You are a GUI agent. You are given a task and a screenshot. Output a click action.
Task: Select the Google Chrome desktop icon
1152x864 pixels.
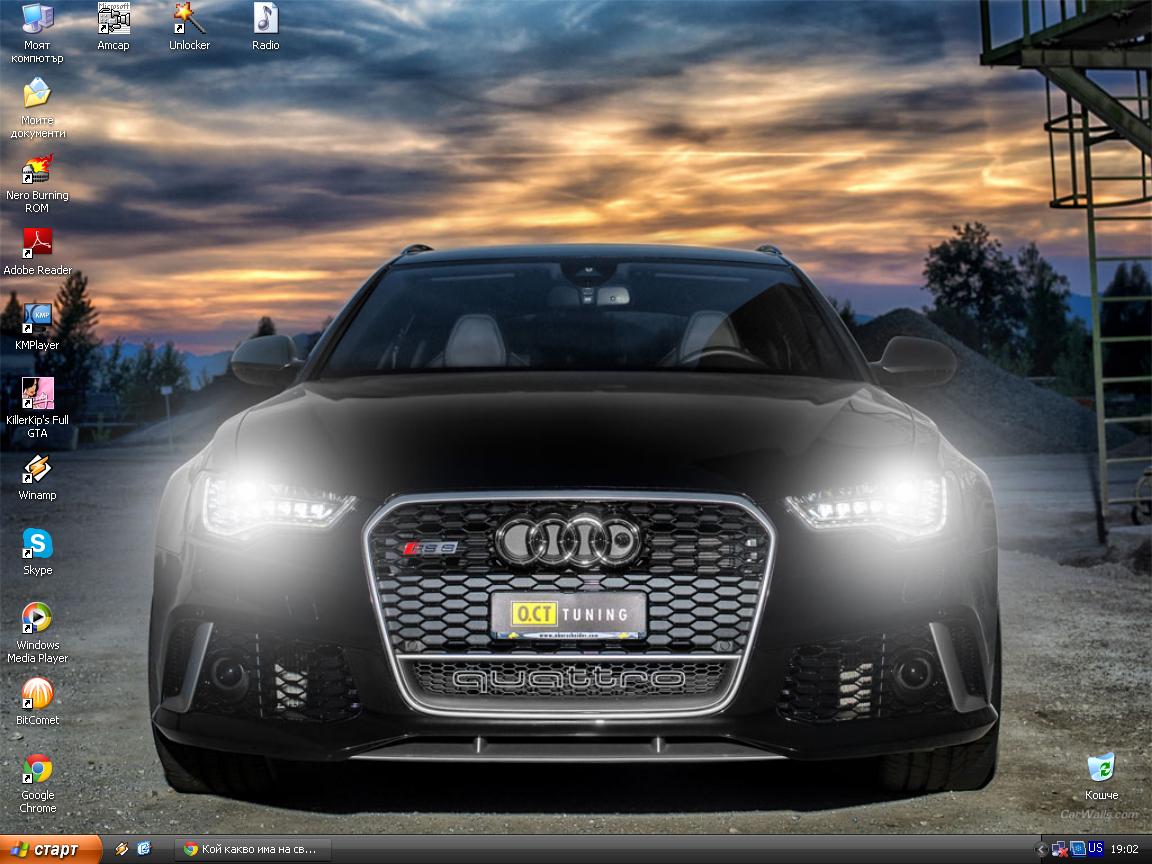(37, 770)
